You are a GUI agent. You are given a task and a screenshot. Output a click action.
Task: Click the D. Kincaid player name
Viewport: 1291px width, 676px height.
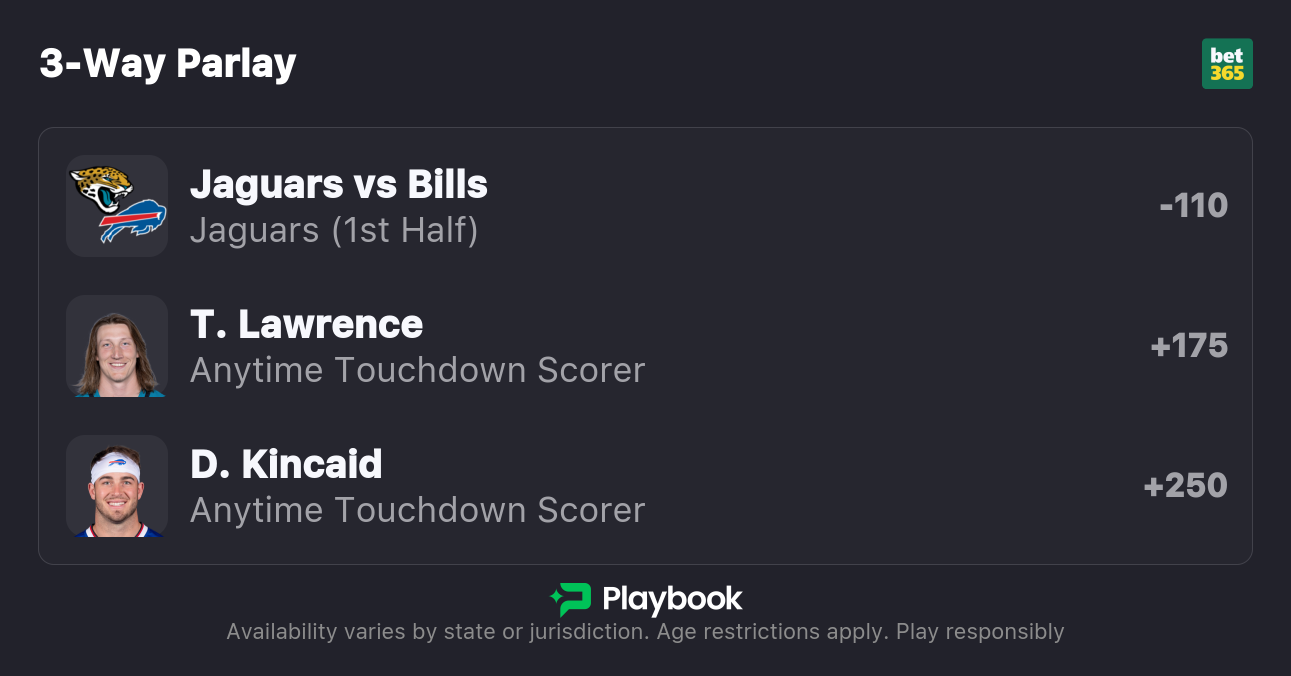(x=286, y=464)
